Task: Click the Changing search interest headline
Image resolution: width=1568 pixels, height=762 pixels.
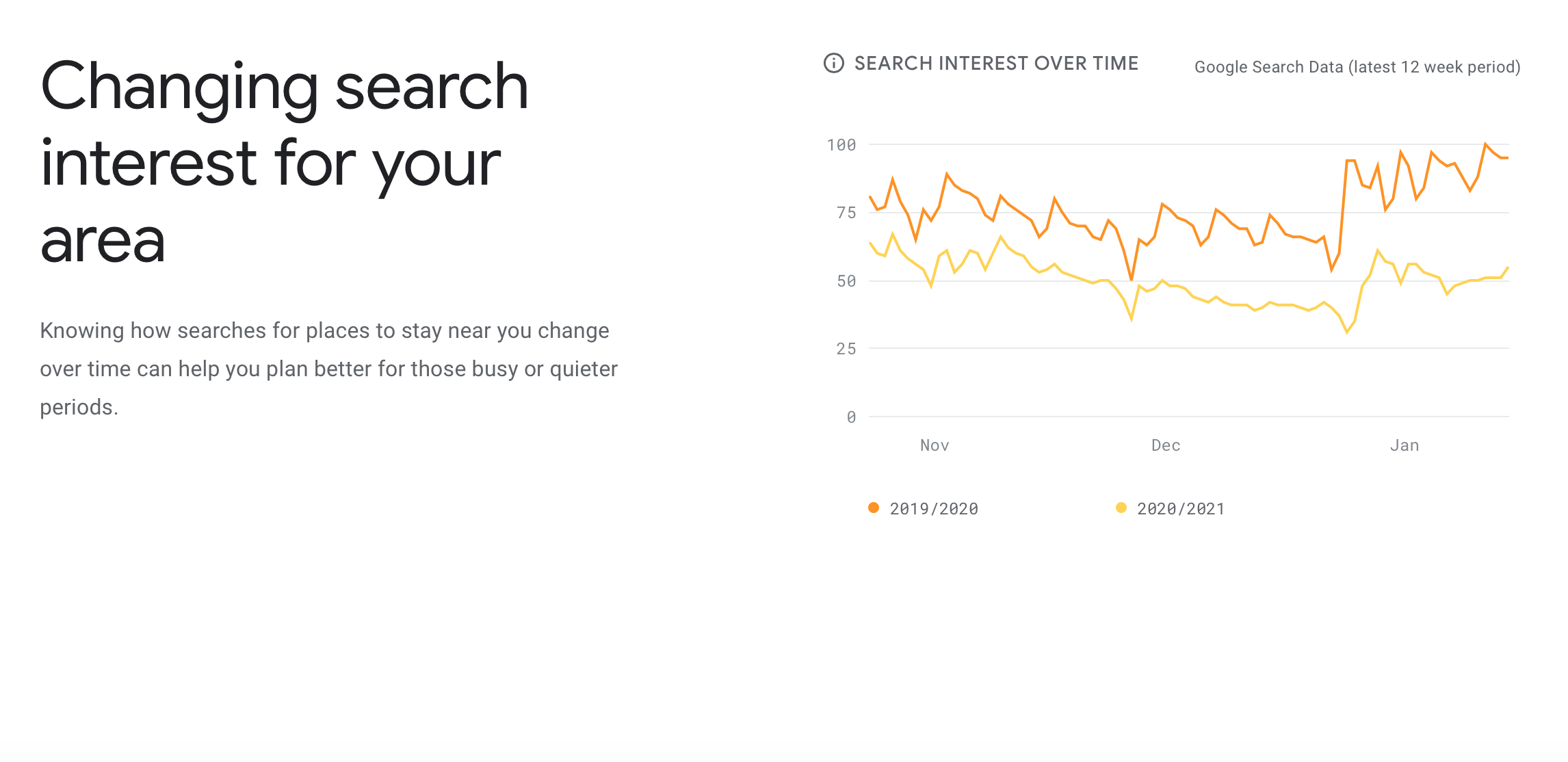Action: (284, 162)
